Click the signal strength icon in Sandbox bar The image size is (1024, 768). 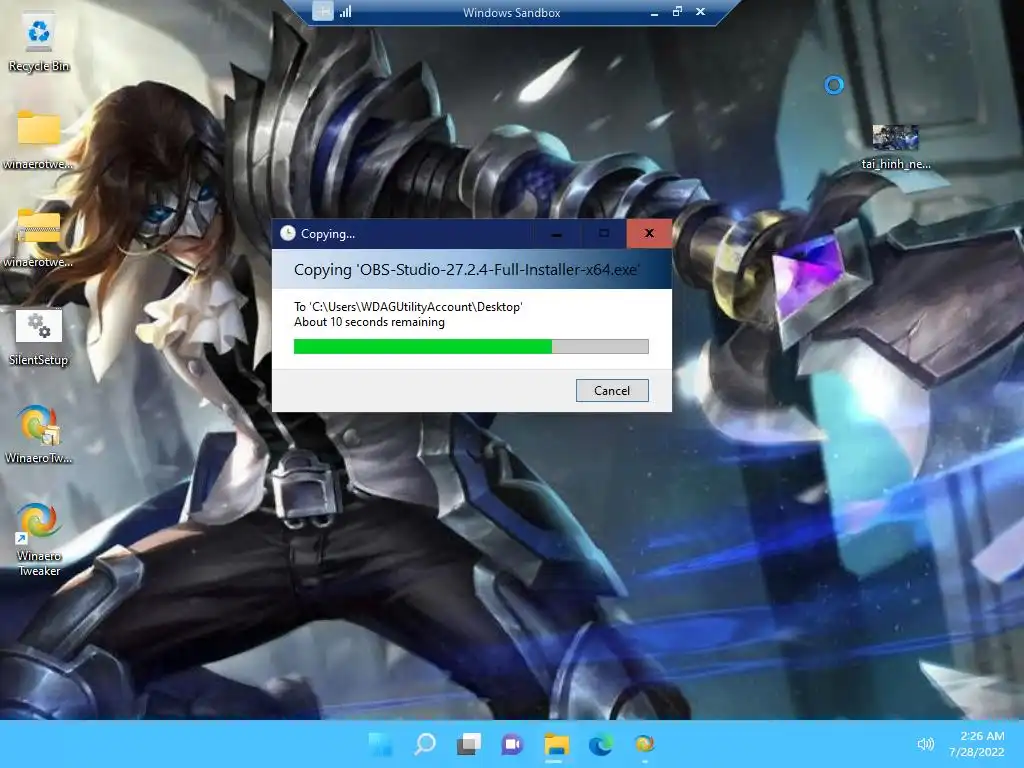(345, 11)
